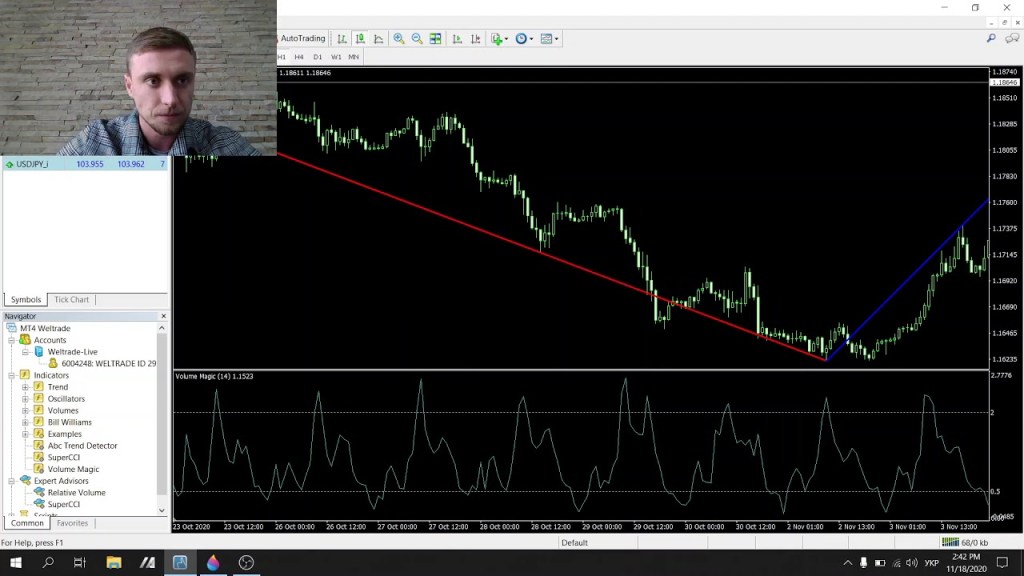Open the chart Templates icon

(x=545, y=38)
